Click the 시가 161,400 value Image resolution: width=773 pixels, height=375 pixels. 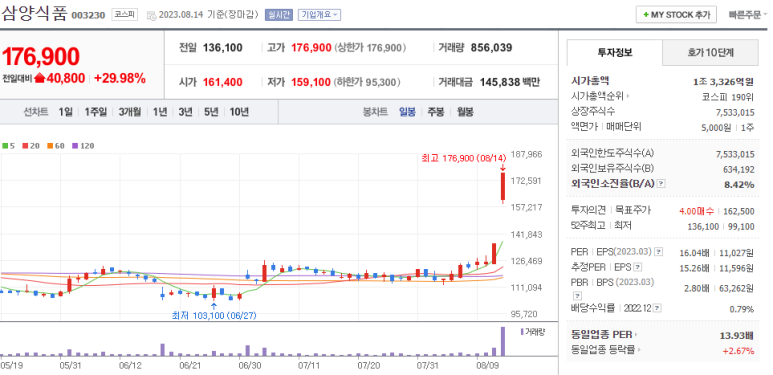pos(223,82)
